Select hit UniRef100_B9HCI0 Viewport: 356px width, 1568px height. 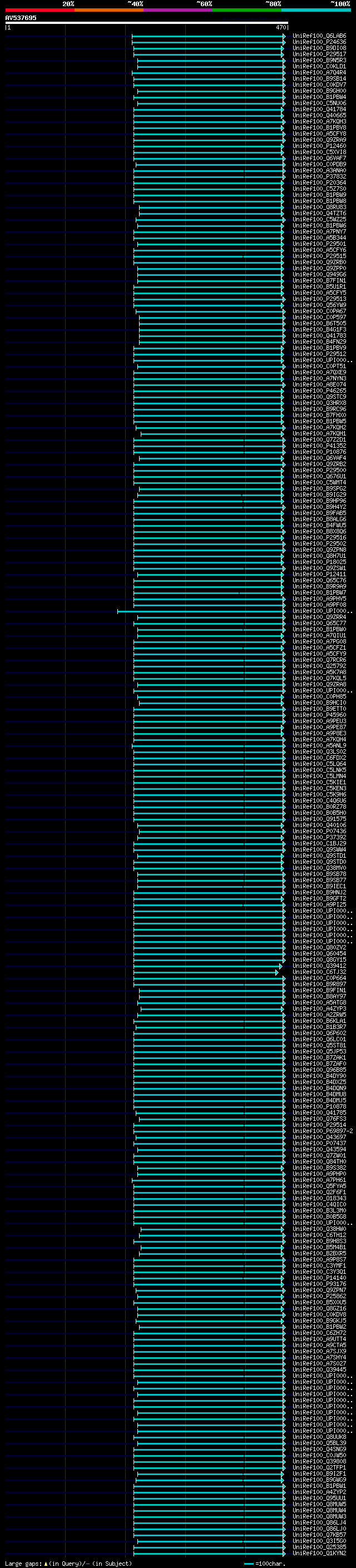319,703
